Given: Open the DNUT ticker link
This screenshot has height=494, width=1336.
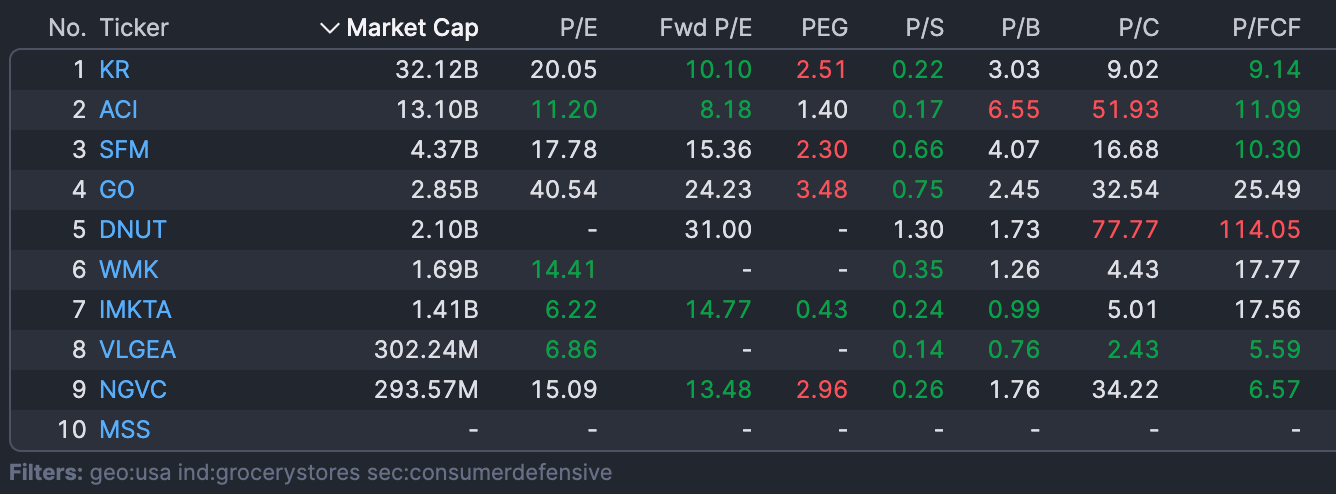Looking at the screenshot, I should pos(133,230).
